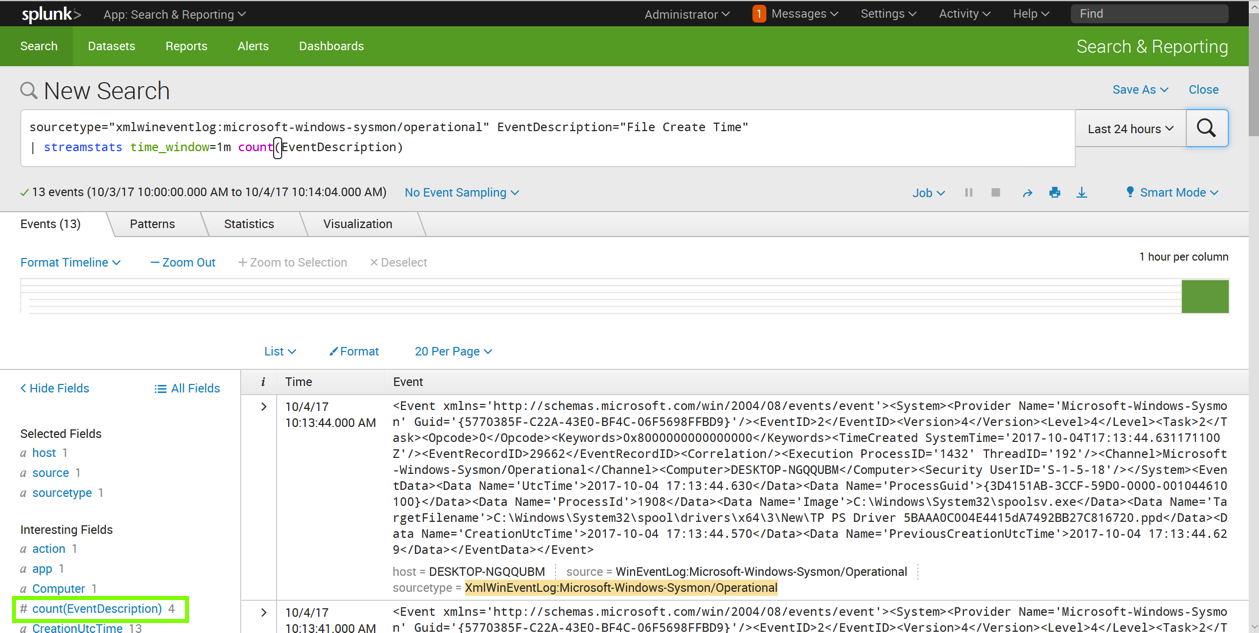Open the Dashboards nav item
The image size is (1259, 633).
pyautogui.click(x=331, y=46)
